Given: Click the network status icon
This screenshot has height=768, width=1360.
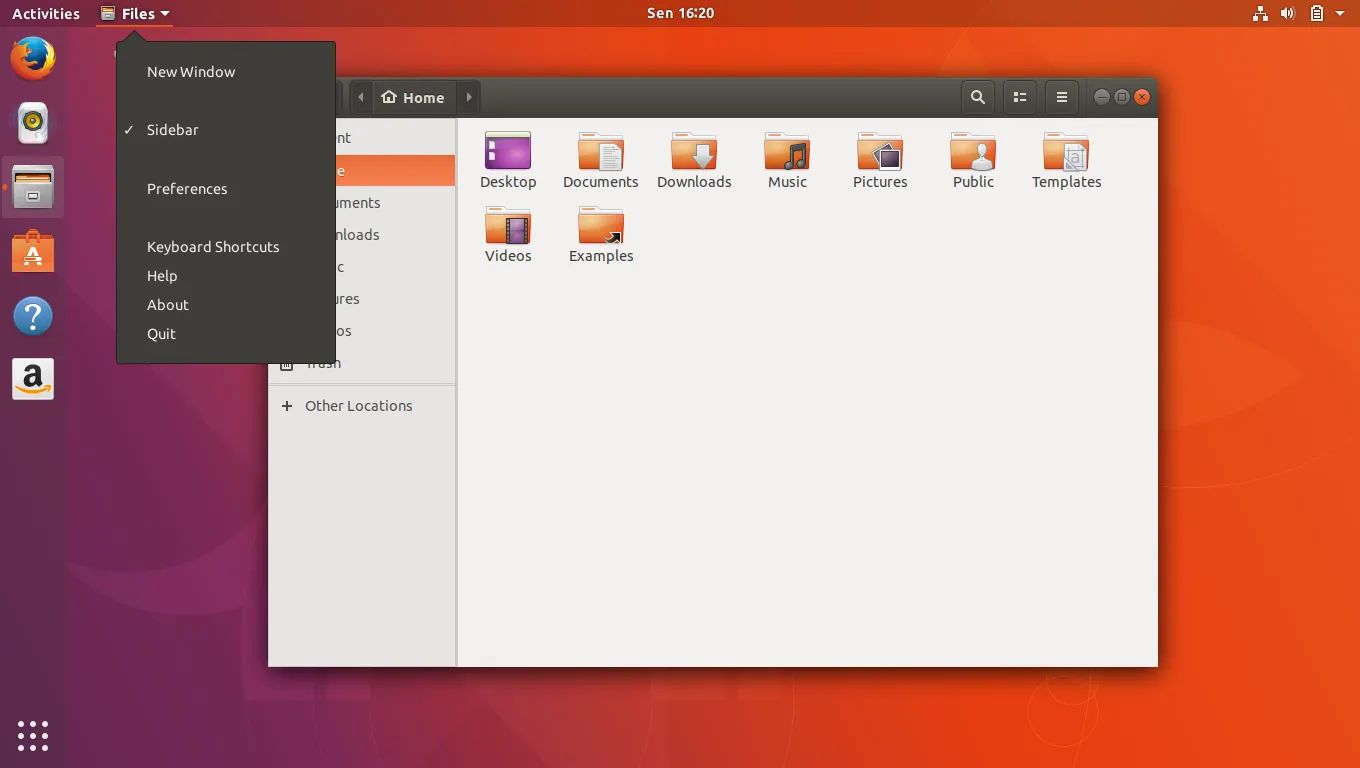Looking at the screenshot, I should [1260, 13].
